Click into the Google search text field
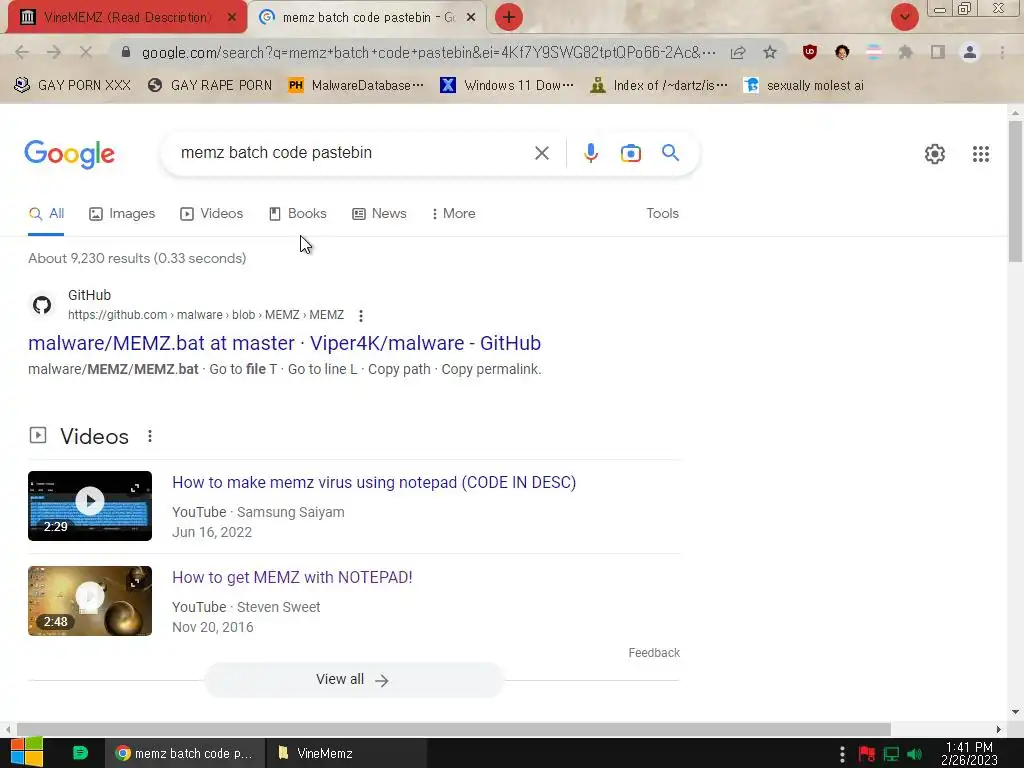This screenshot has height=768, width=1024. pyautogui.click(x=353, y=153)
